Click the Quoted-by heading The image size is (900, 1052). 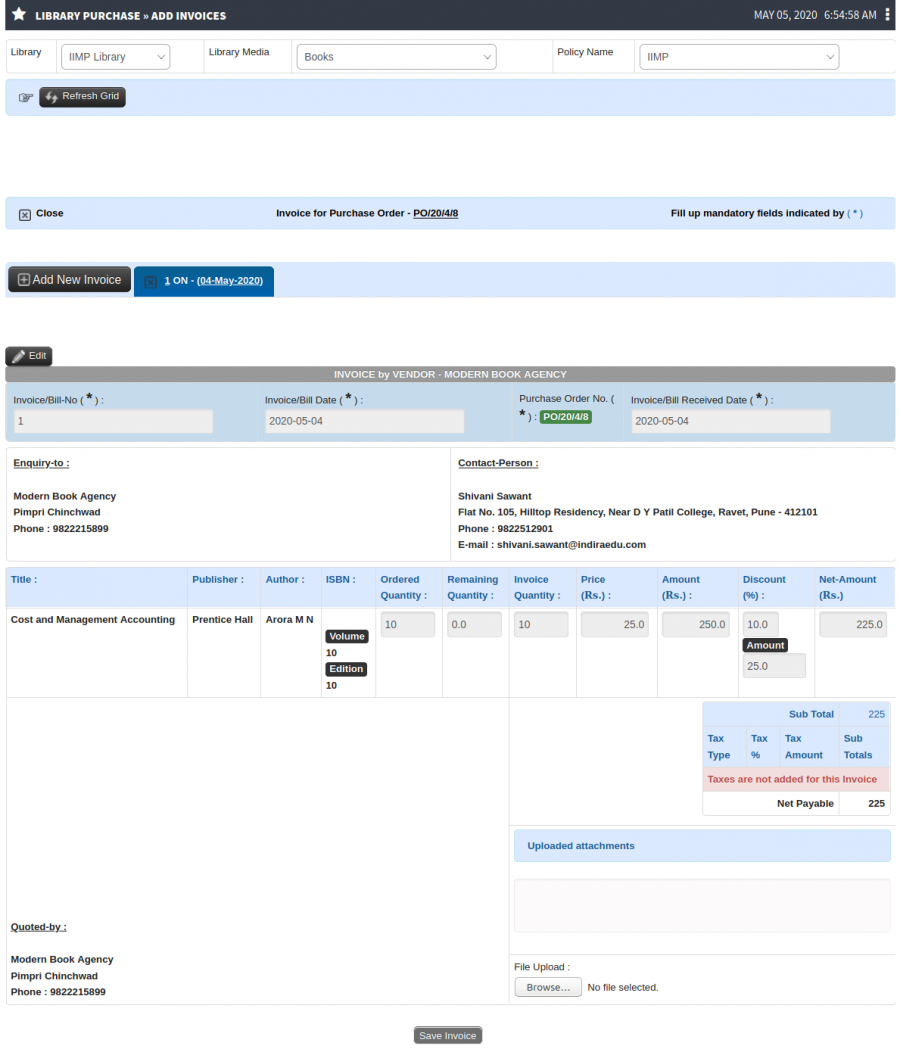[39, 927]
